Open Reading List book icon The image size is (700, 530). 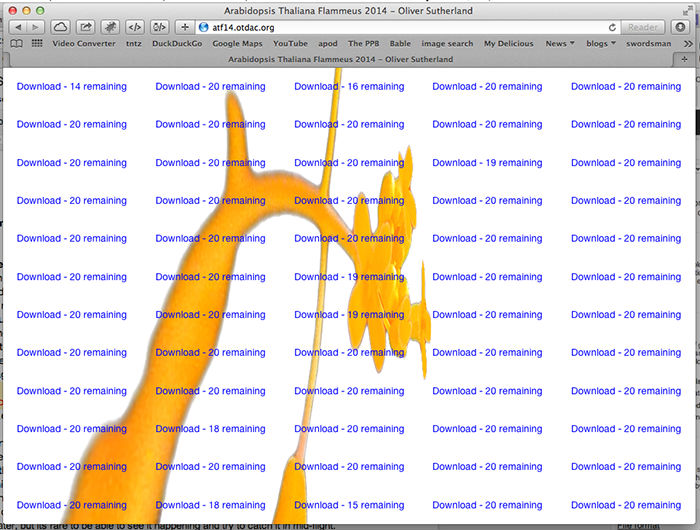17,44
